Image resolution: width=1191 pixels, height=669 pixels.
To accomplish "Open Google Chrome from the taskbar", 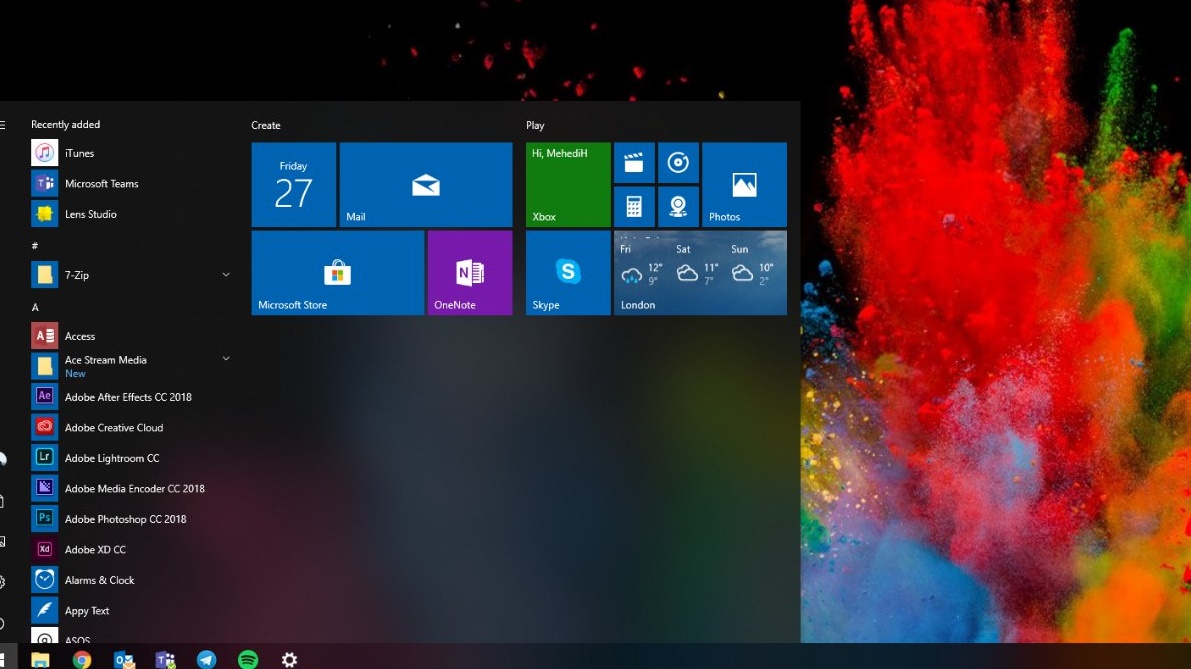I will click(x=82, y=659).
